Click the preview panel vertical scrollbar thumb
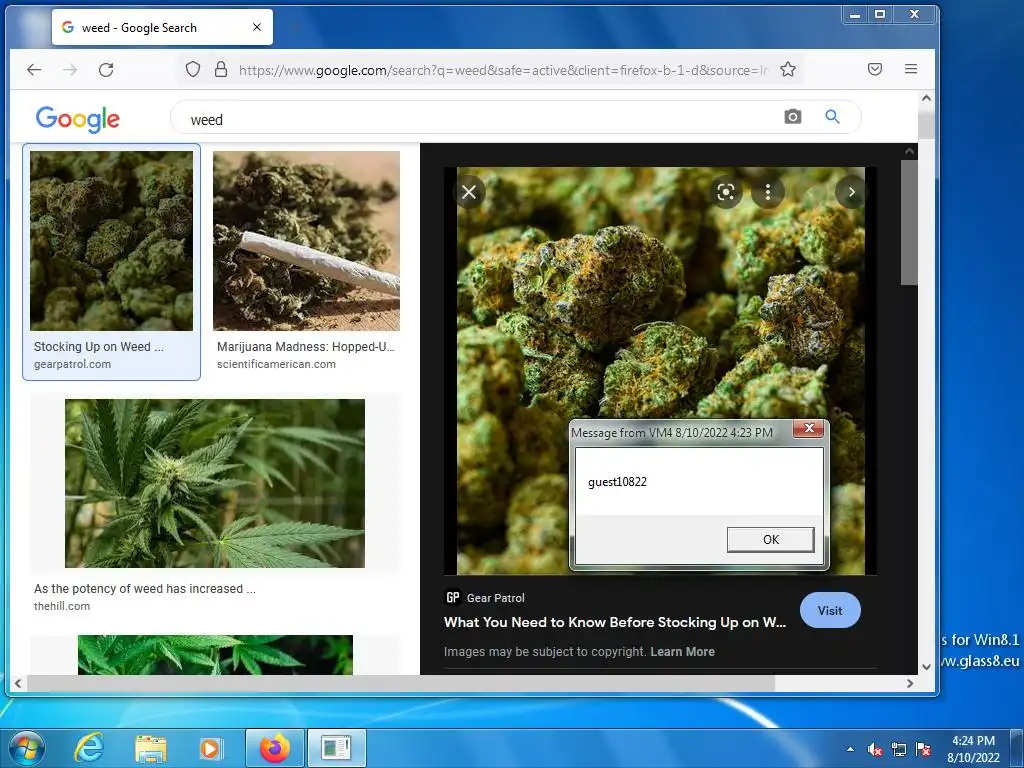1024x768 pixels. (x=909, y=222)
